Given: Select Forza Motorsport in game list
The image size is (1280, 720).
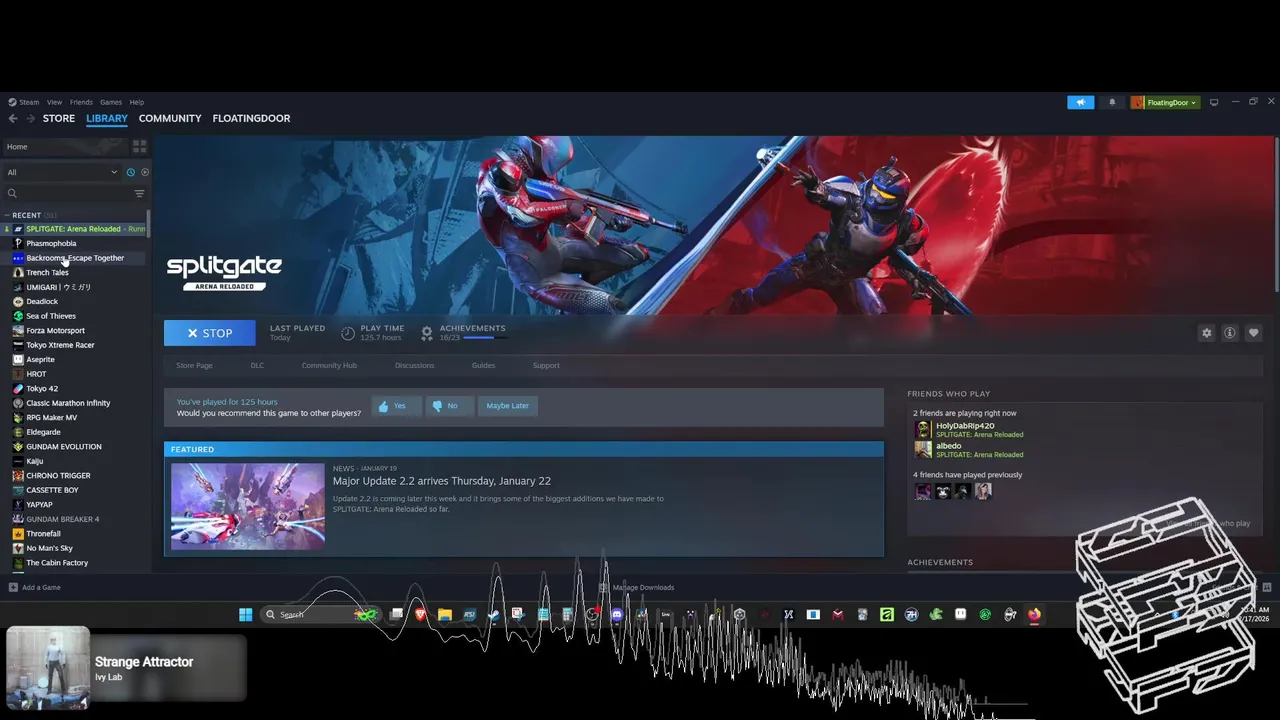Looking at the screenshot, I should click(55, 330).
